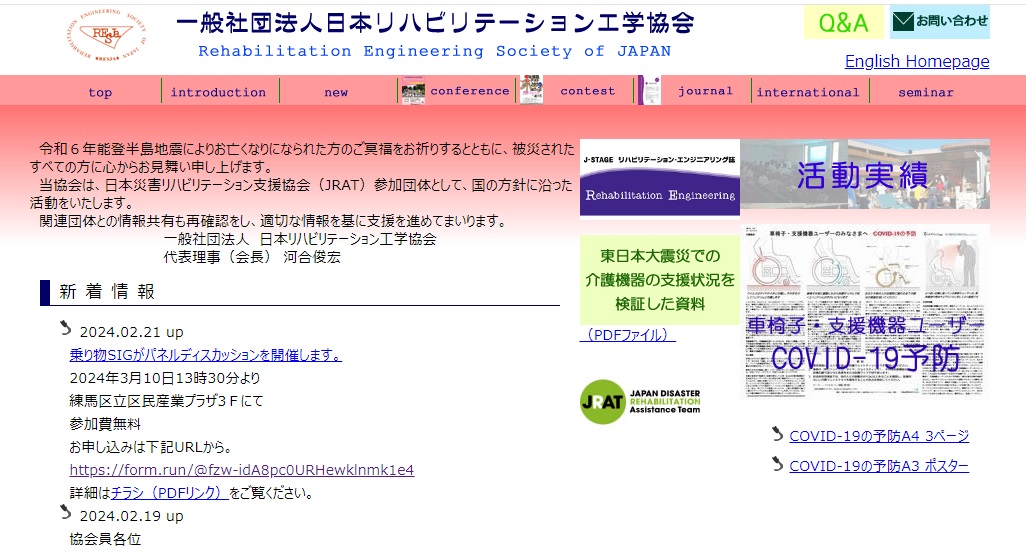Open the contest menu item
Viewport: 1026px width, 554px height.
click(588, 91)
